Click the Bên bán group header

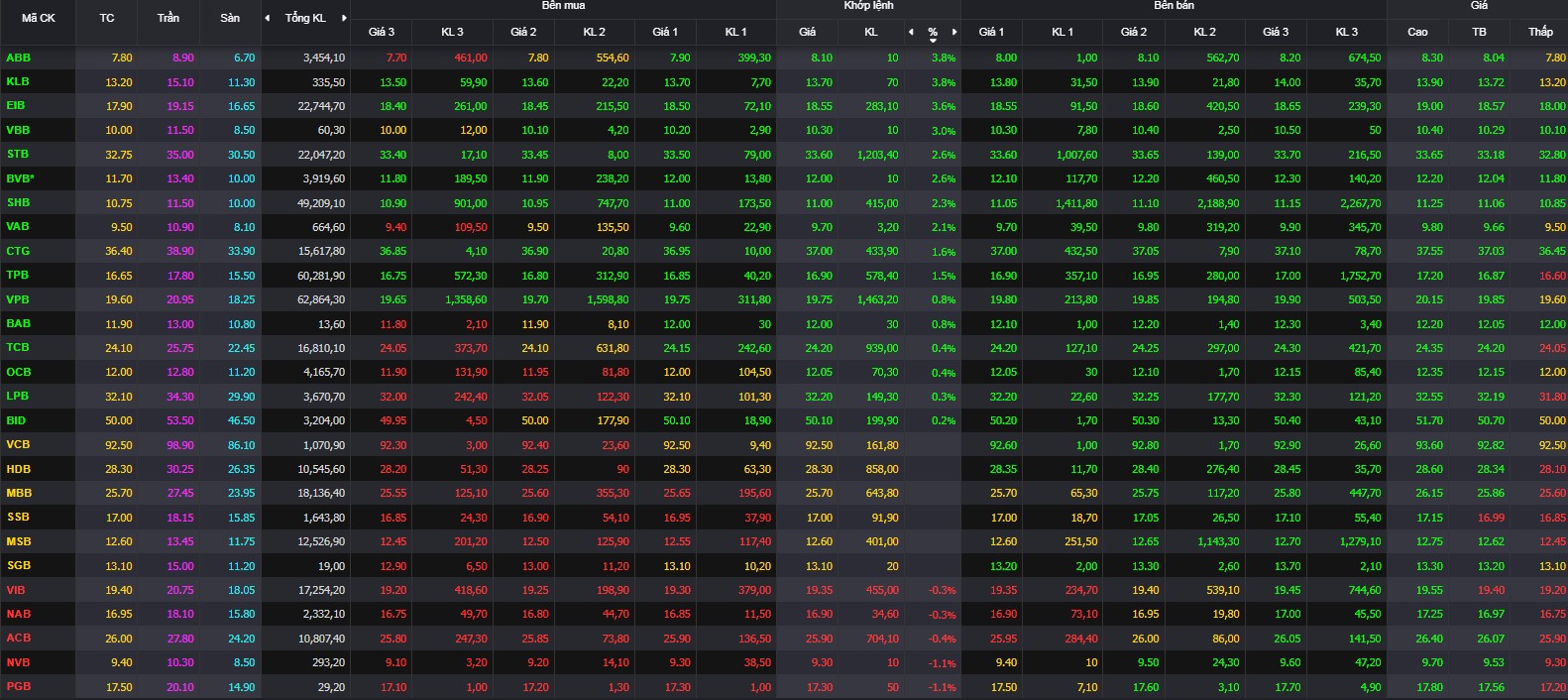1174,6
